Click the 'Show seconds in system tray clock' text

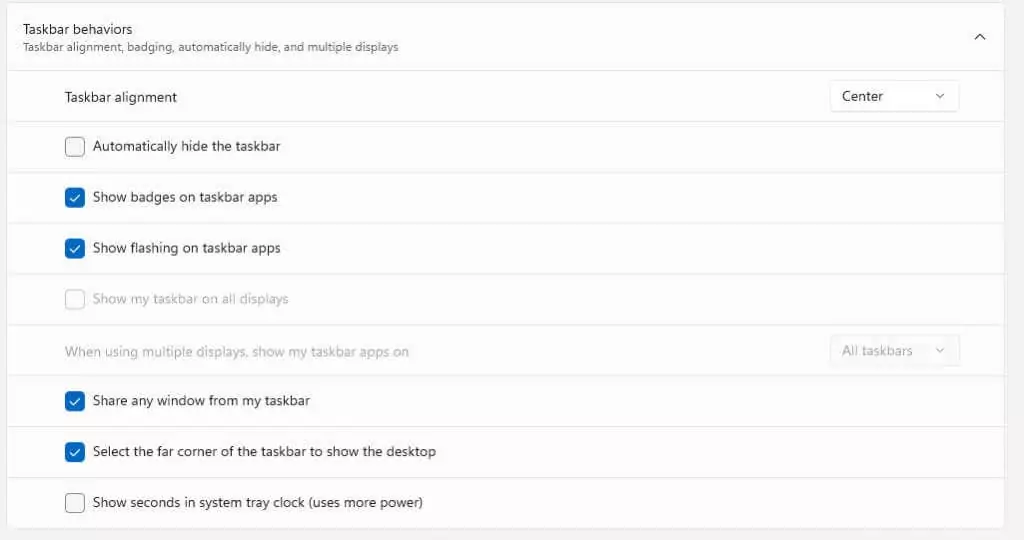pos(257,503)
